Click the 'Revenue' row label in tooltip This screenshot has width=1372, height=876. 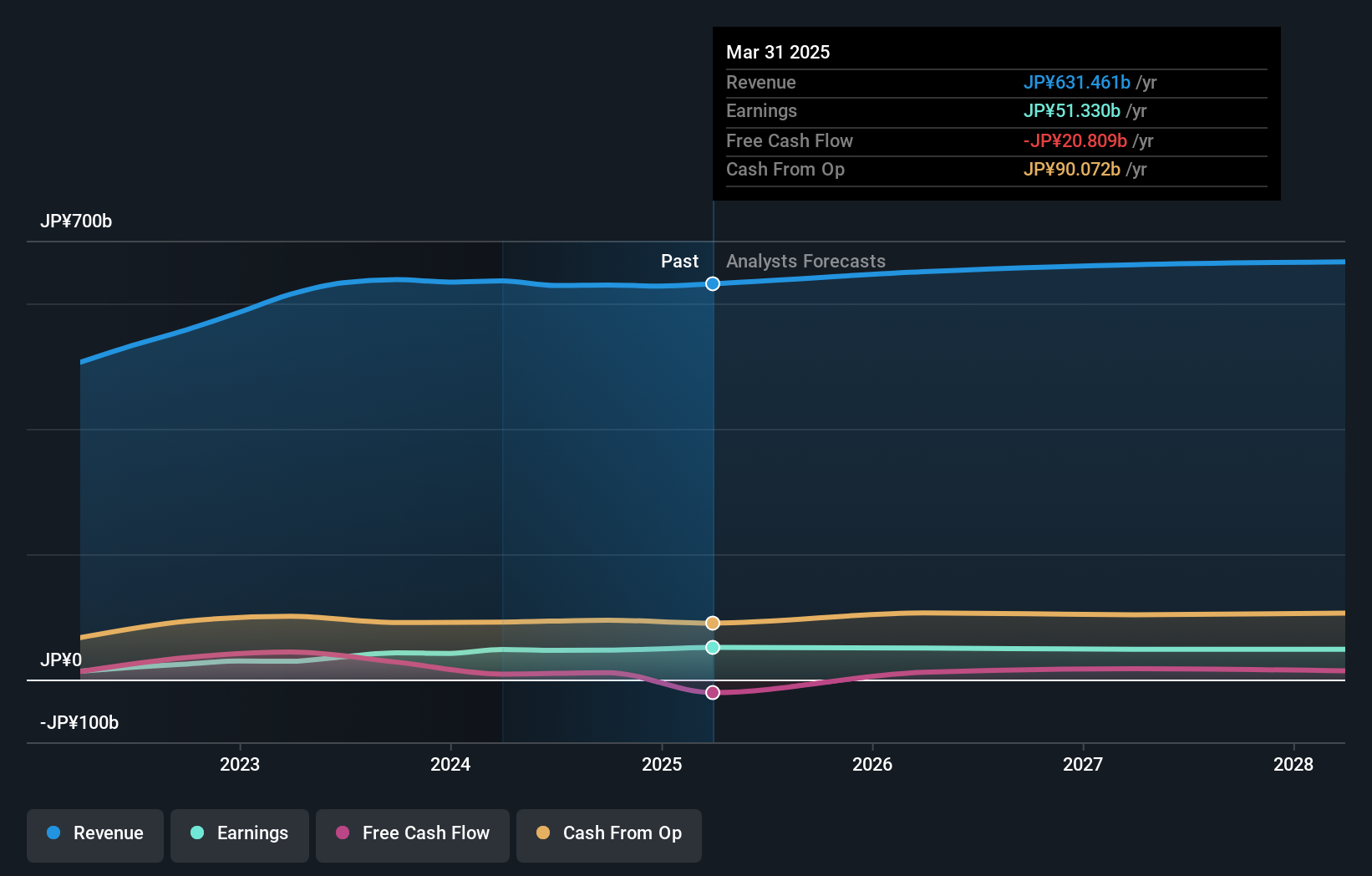tap(760, 82)
